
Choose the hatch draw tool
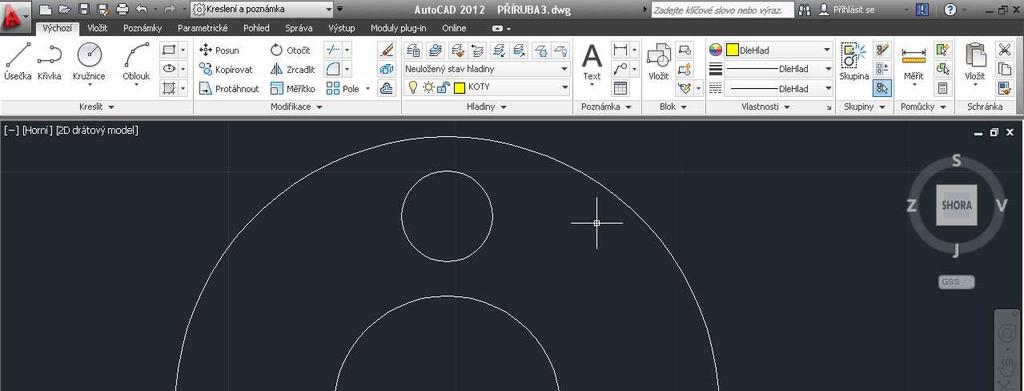(169, 87)
